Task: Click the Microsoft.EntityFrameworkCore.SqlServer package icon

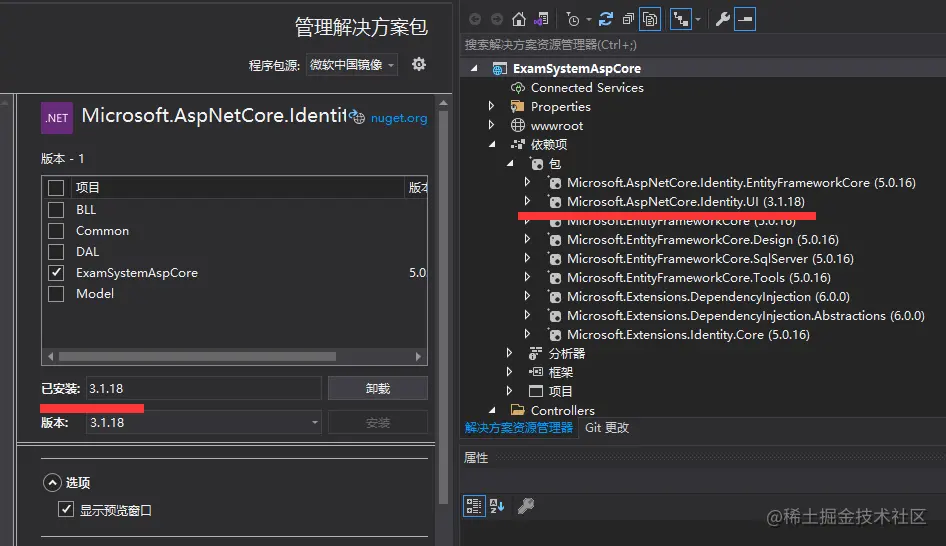Action: (x=555, y=259)
